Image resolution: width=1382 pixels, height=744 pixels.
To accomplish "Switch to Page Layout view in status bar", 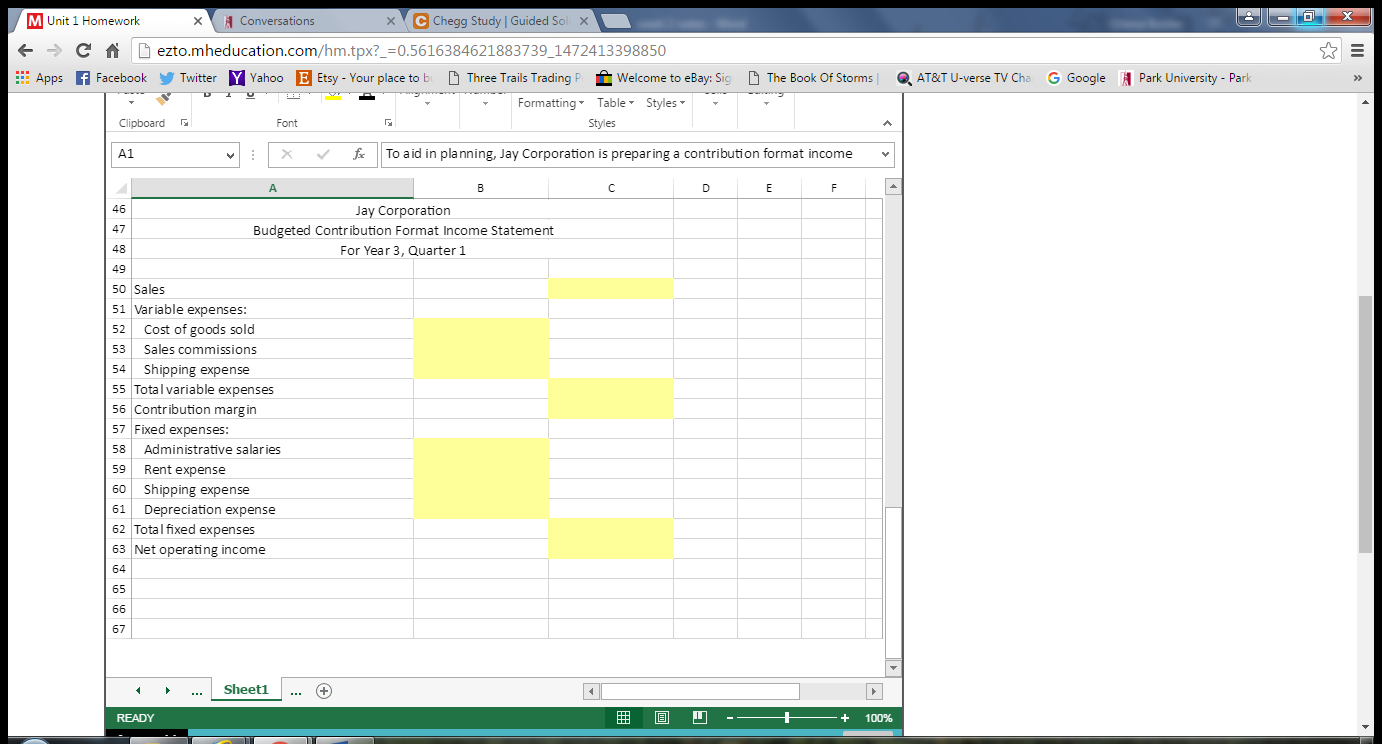I will (661, 717).
